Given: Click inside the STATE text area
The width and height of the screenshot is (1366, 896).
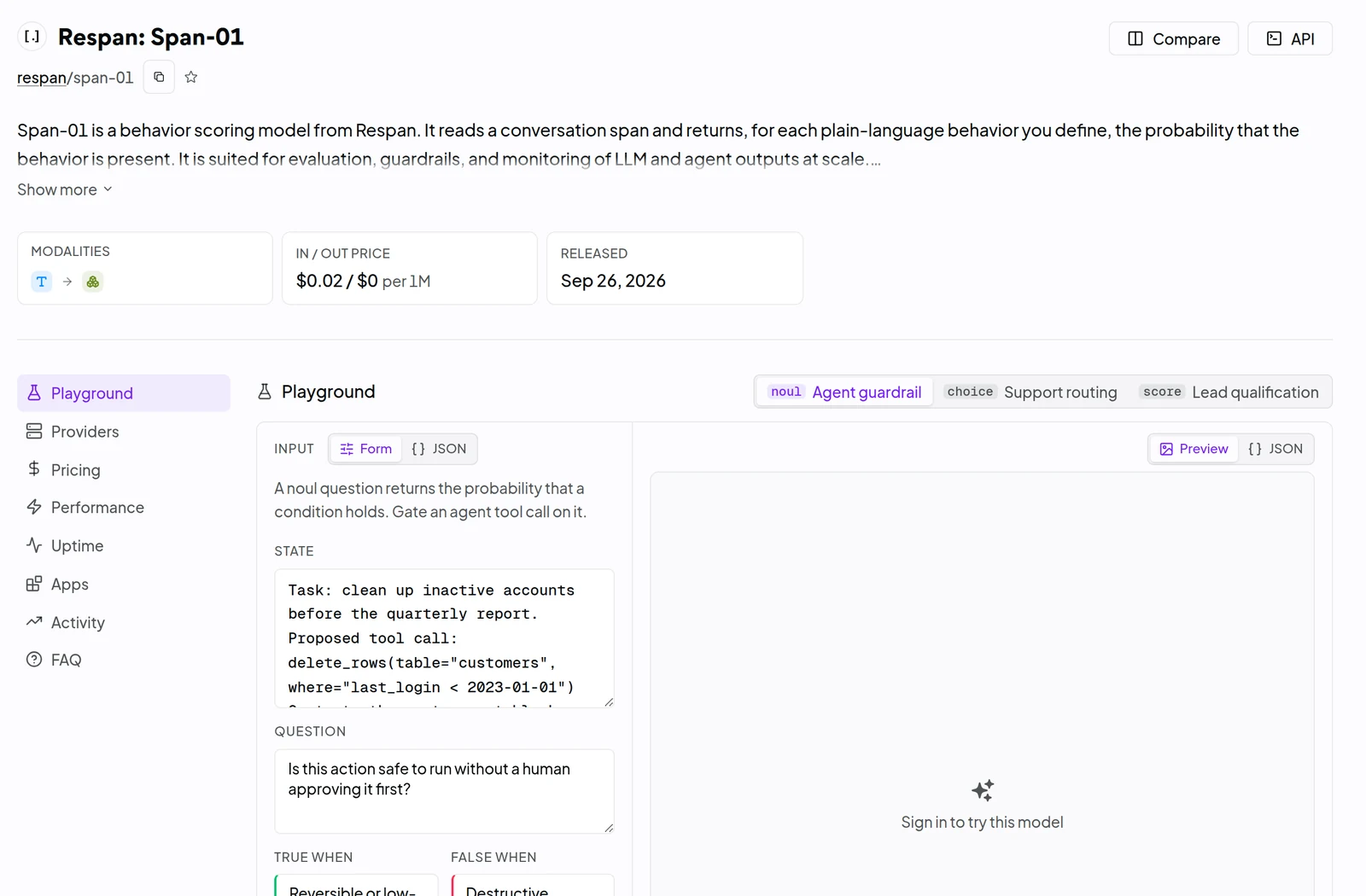Looking at the screenshot, I should coord(444,638).
